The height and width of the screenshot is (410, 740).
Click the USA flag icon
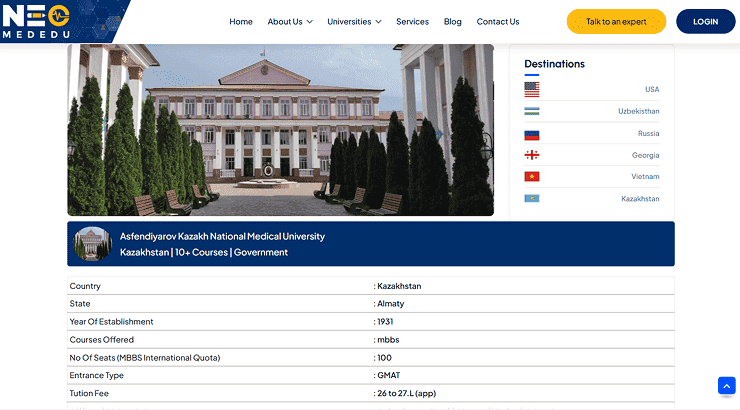(532, 89)
